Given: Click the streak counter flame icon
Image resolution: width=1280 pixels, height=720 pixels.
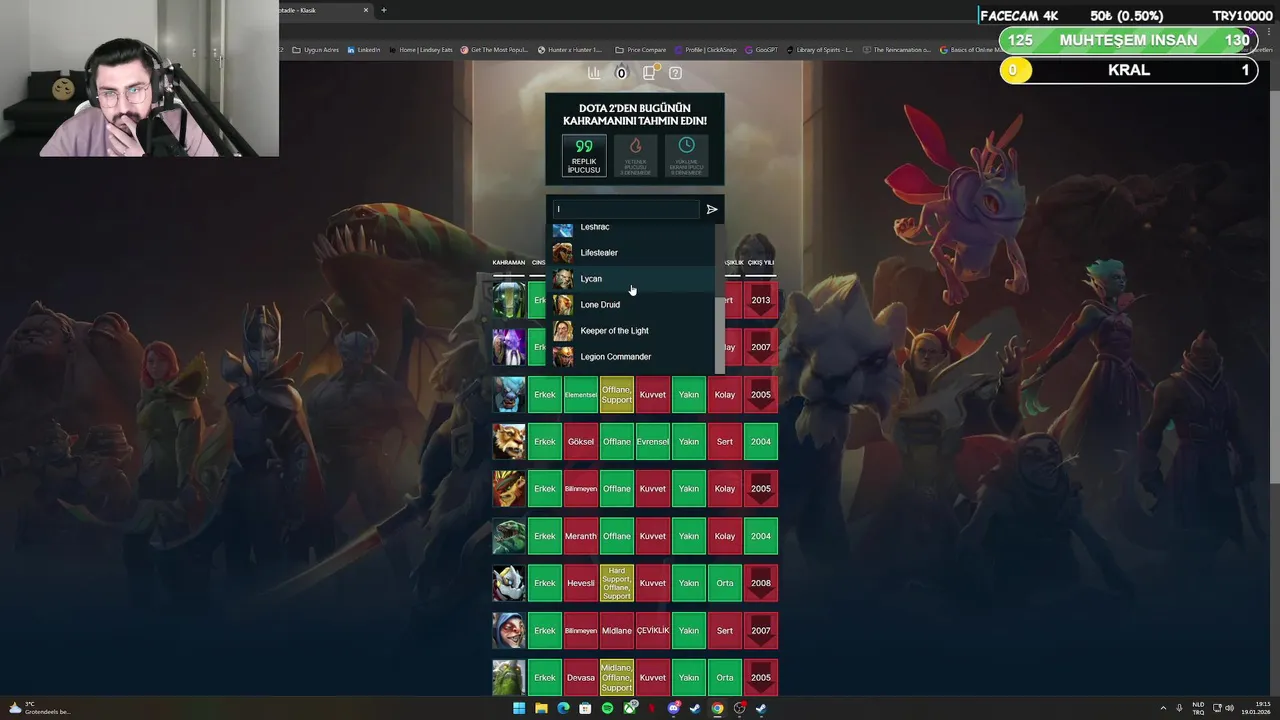Looking at the screenshot, I should [621, 73].
